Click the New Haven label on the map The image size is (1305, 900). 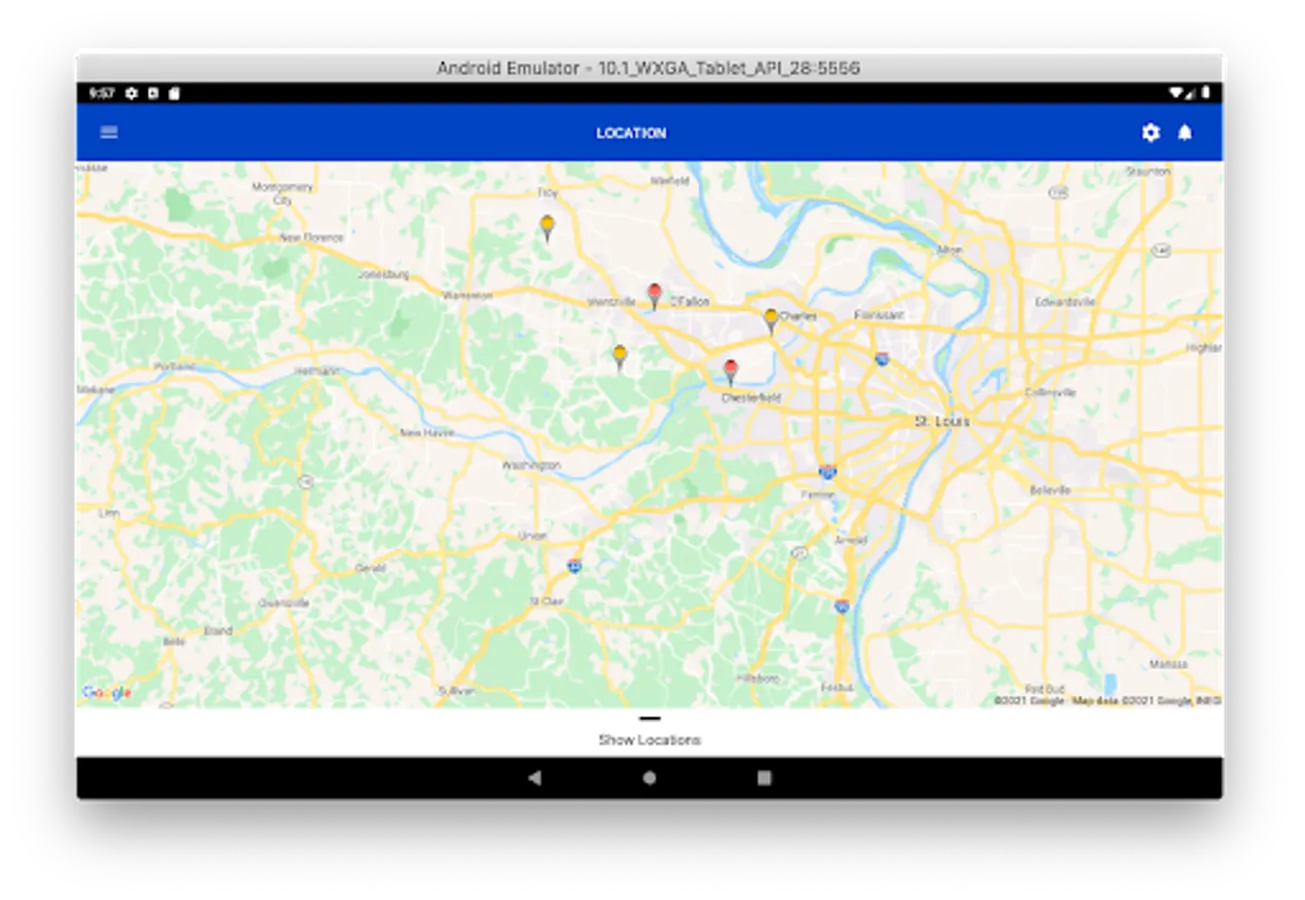coord(427,433)
